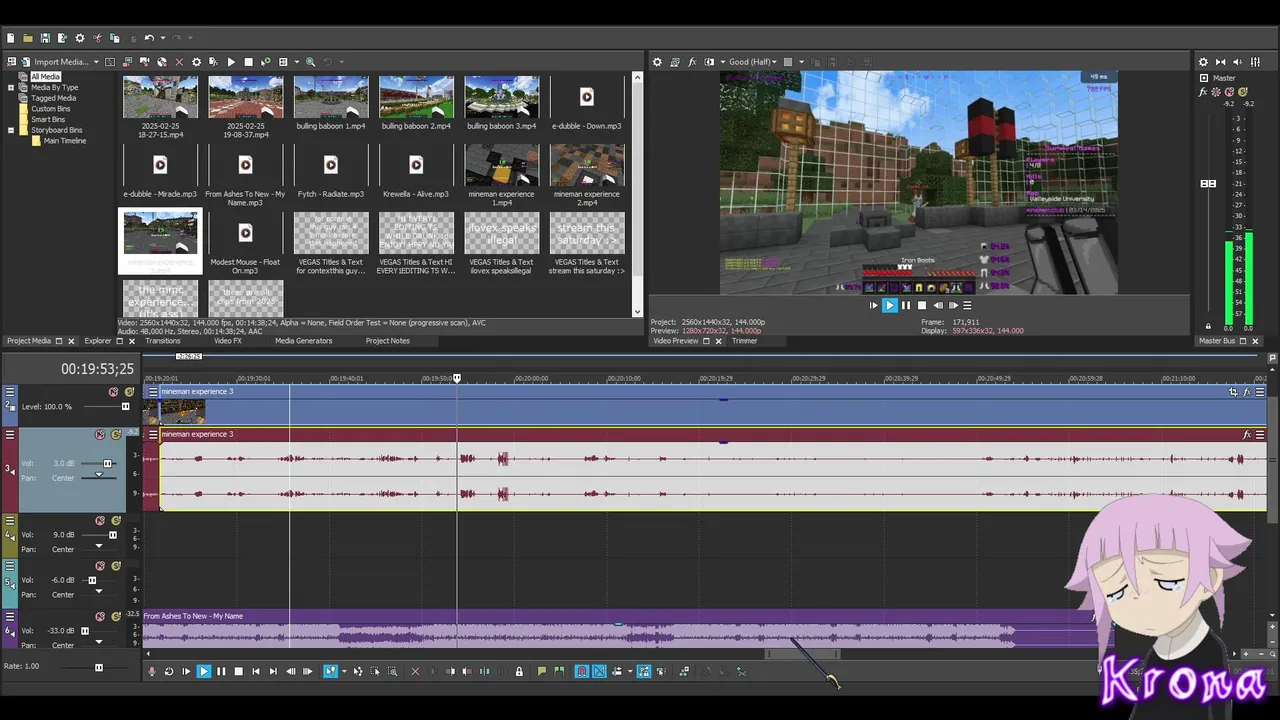Click Event FX icon on mineman experience 3 video event
Image resolution: width=1280 pixels, height=720 pixels.
coord(1246,392)
